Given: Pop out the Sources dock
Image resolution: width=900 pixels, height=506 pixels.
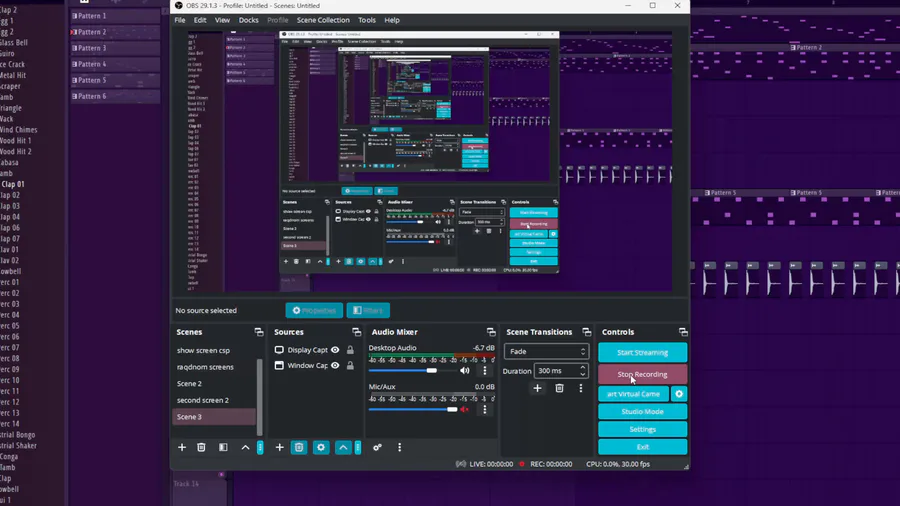Looking at the screenshot, I should [x=356, y=332].
